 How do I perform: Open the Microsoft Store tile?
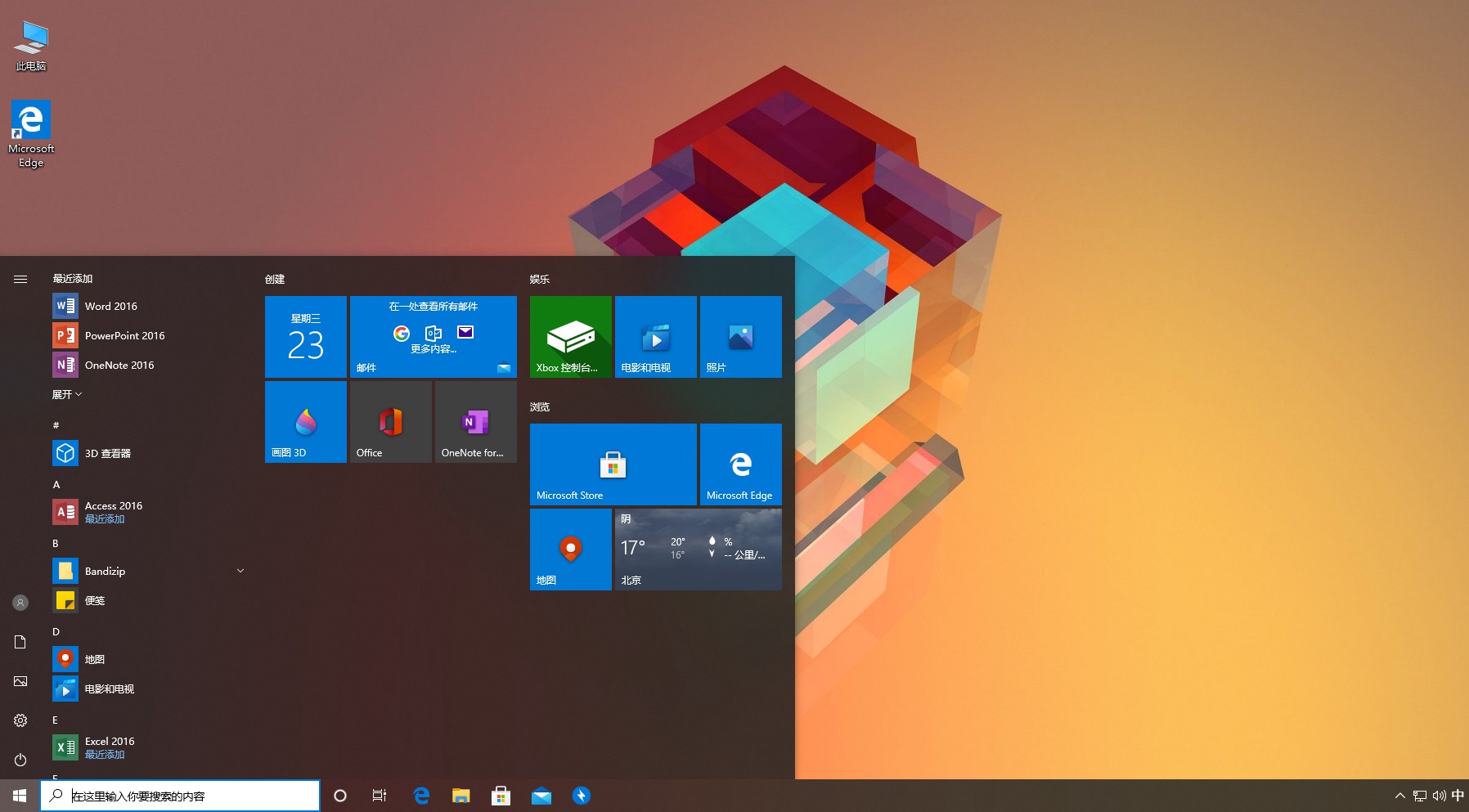[613, 464]
